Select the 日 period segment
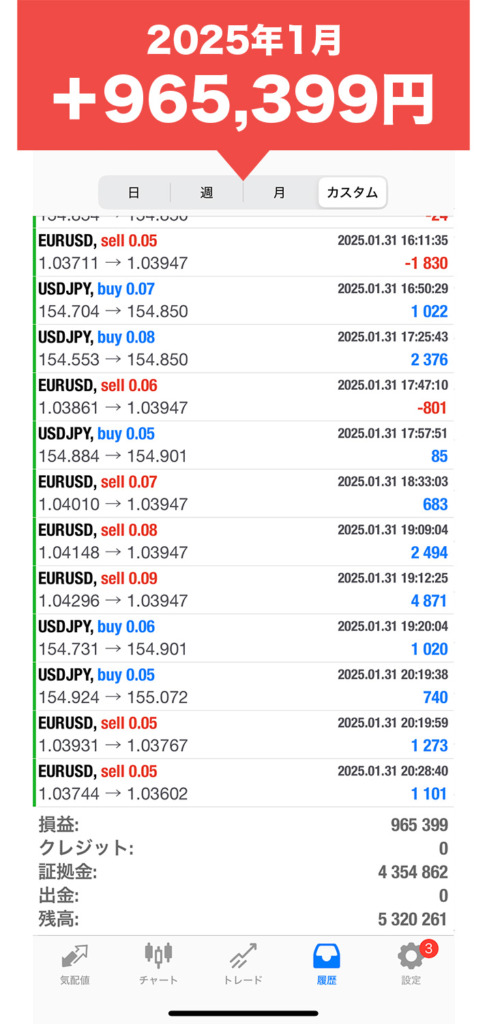The image size is (487, 1024). point(134,193)
